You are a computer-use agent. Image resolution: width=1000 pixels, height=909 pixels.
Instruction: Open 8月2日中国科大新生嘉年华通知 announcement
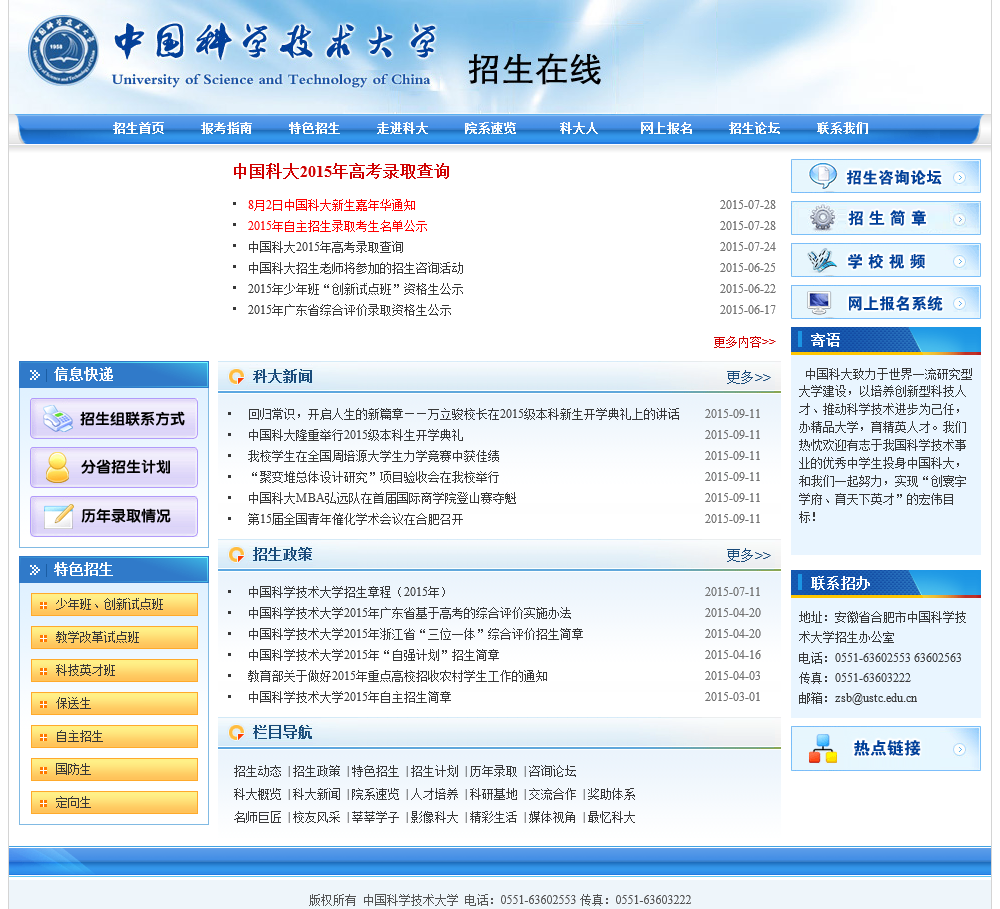click(332, 205)
